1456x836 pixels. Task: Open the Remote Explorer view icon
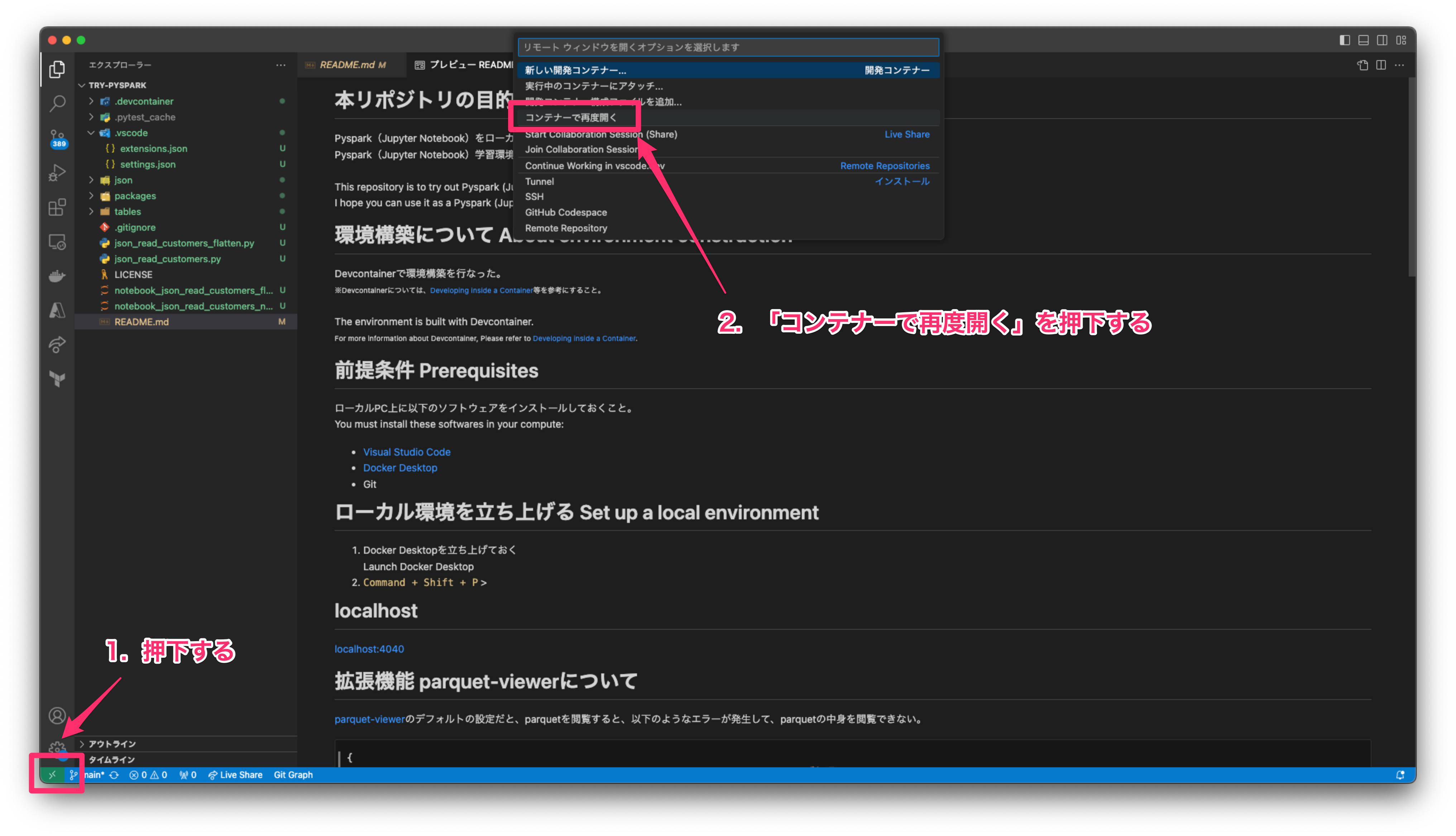(57, 242)
